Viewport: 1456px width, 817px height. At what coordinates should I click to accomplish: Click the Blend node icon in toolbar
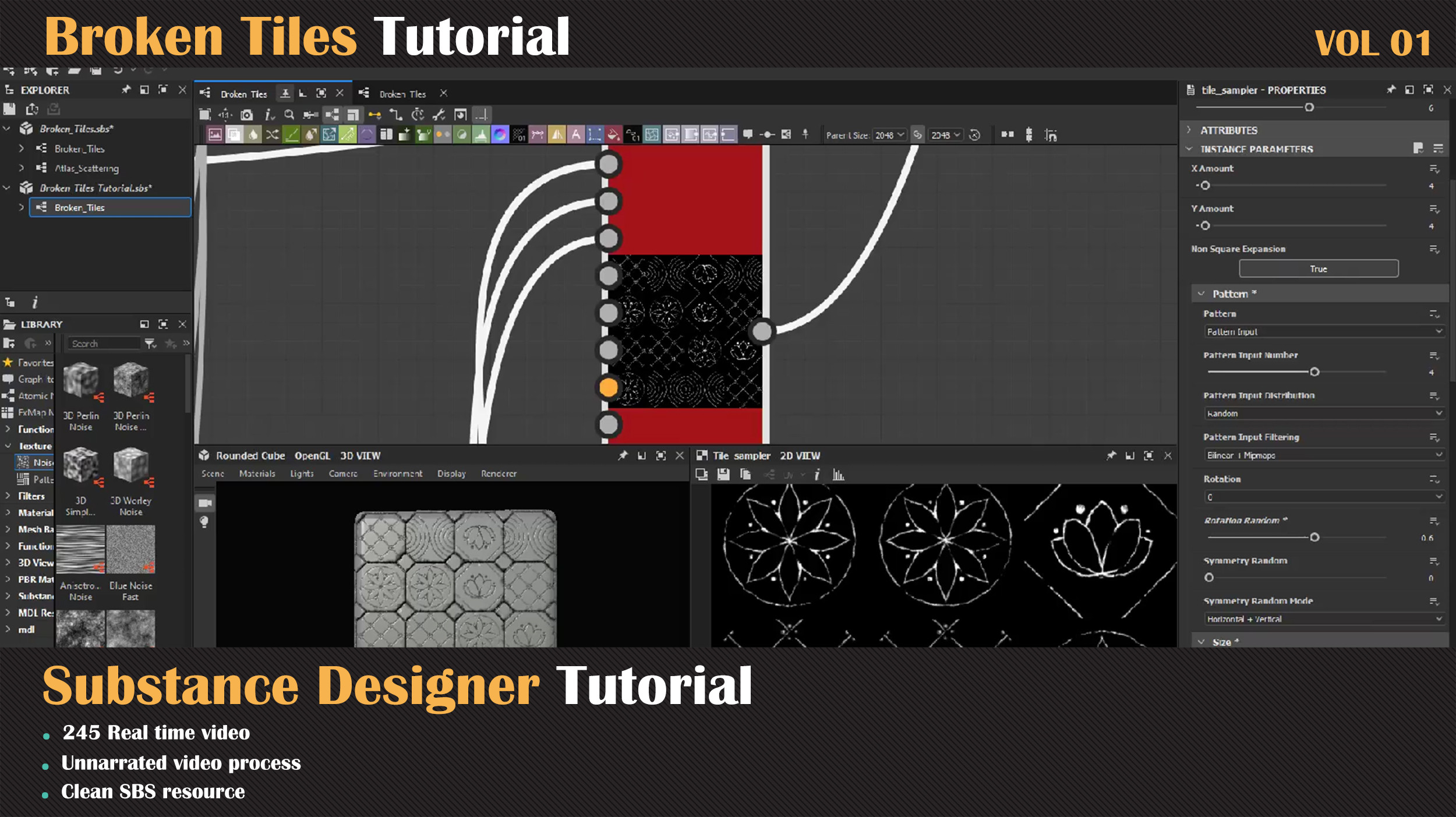pyautogui.click(x=234, y=135)
